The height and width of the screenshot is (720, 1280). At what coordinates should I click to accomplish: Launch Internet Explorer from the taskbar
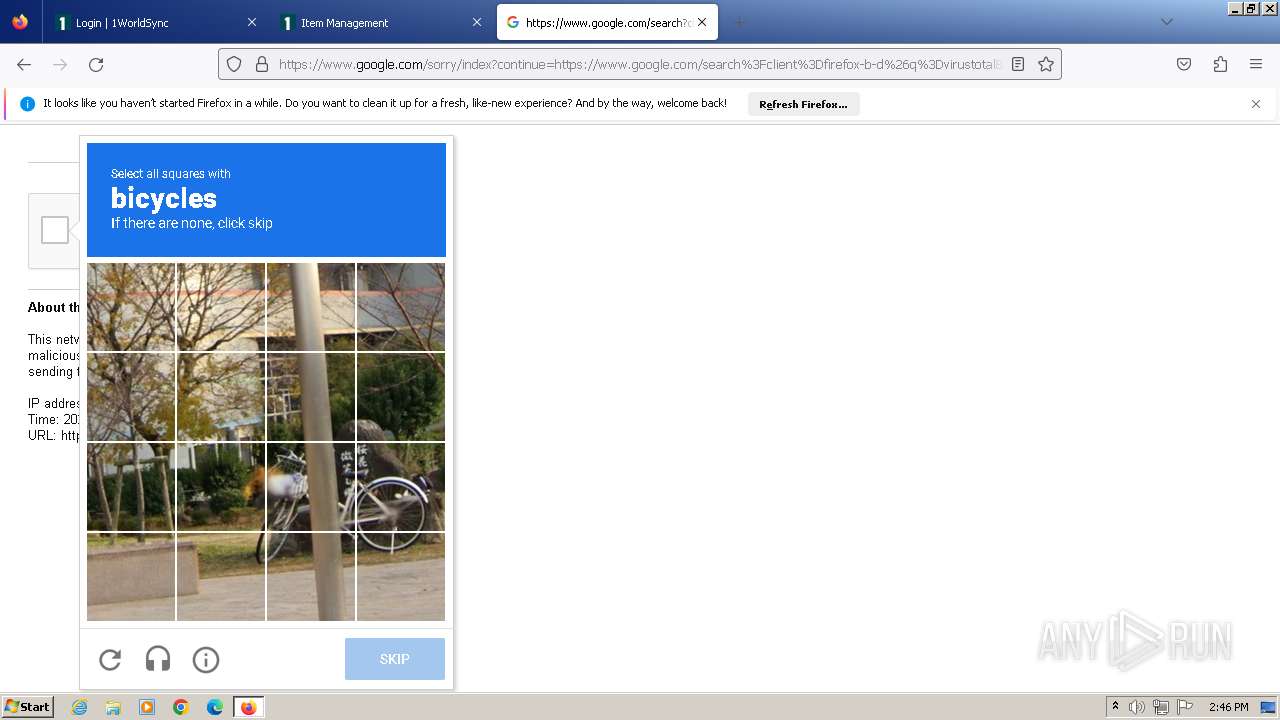(x=79, y=707)
